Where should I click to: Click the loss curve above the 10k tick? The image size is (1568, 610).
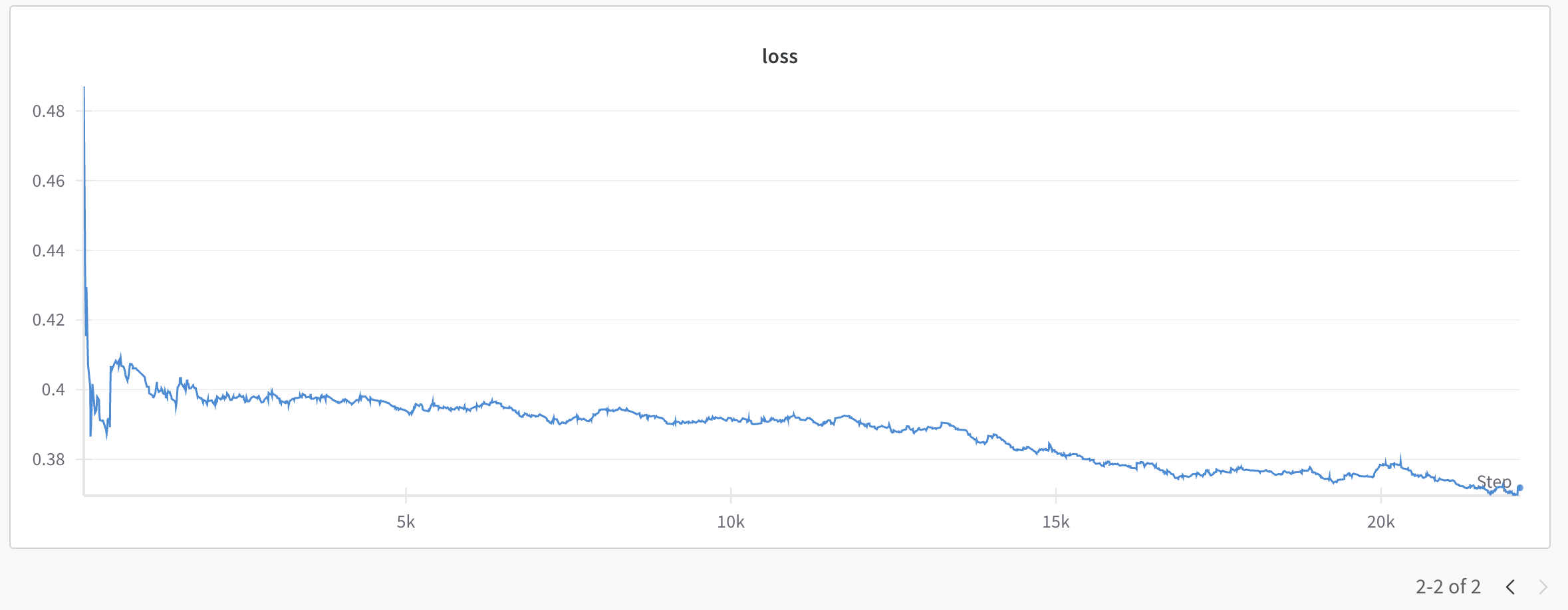click(730, 419)
